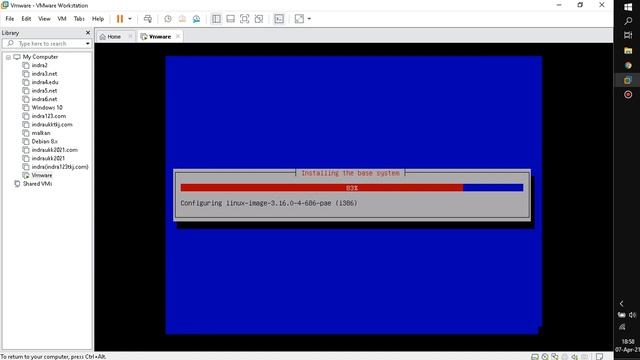Click the message log status bar icon
640x360 pixels.
[x=600, y=357]
